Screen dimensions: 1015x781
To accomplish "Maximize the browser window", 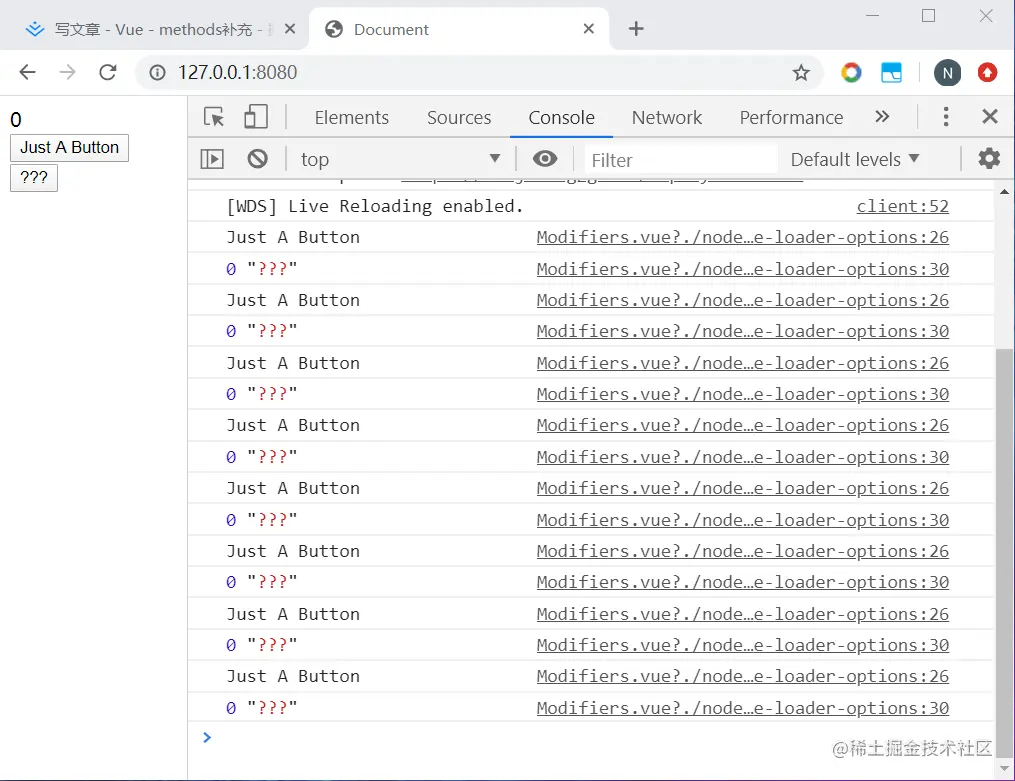I will pos(928,16).
